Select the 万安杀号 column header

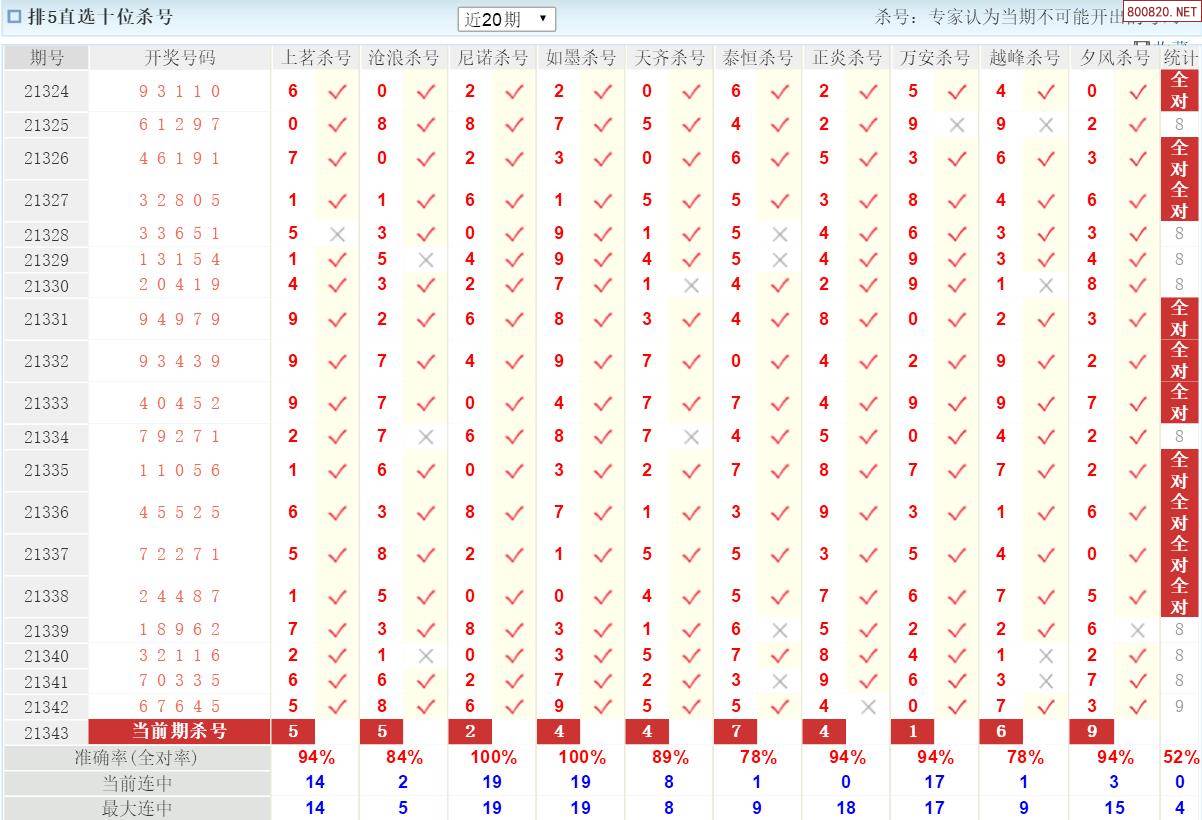935,58
